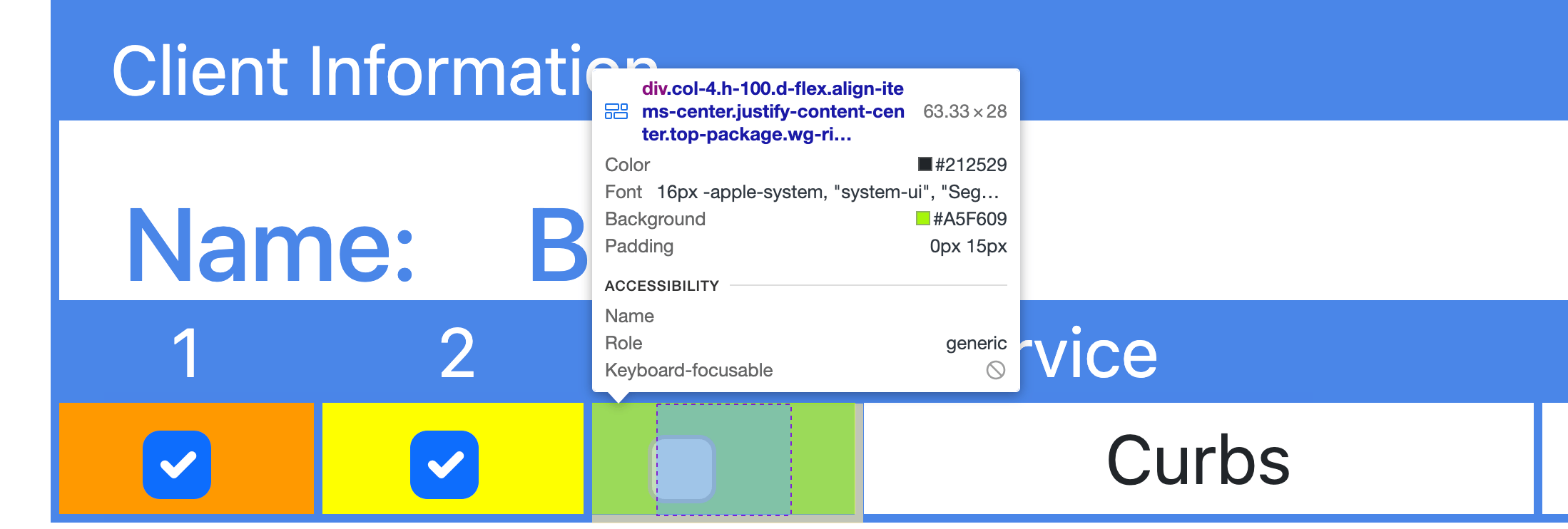Click the keyboard-focusable prohibition icon
The width and height of the screenshot is (1568, 529).
[x=997, y=370]
